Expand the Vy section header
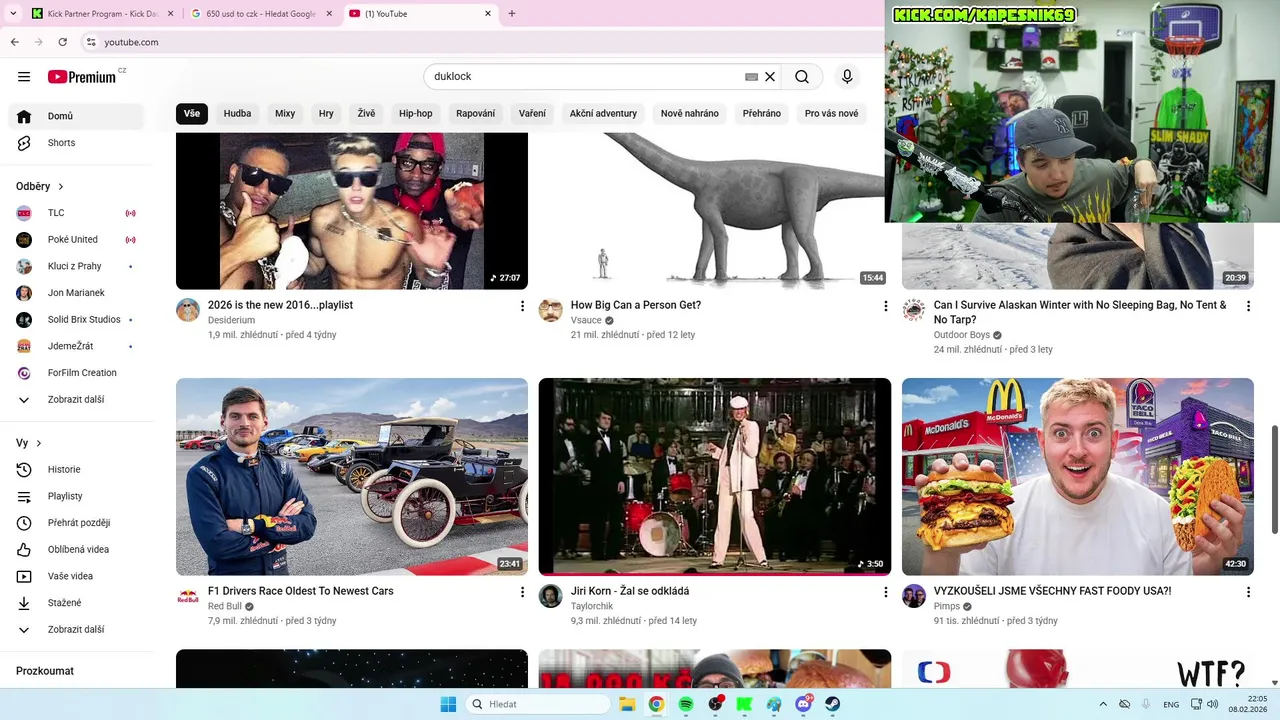The width and height of the screenshot is (1280, 720). [x=29, y=443]
